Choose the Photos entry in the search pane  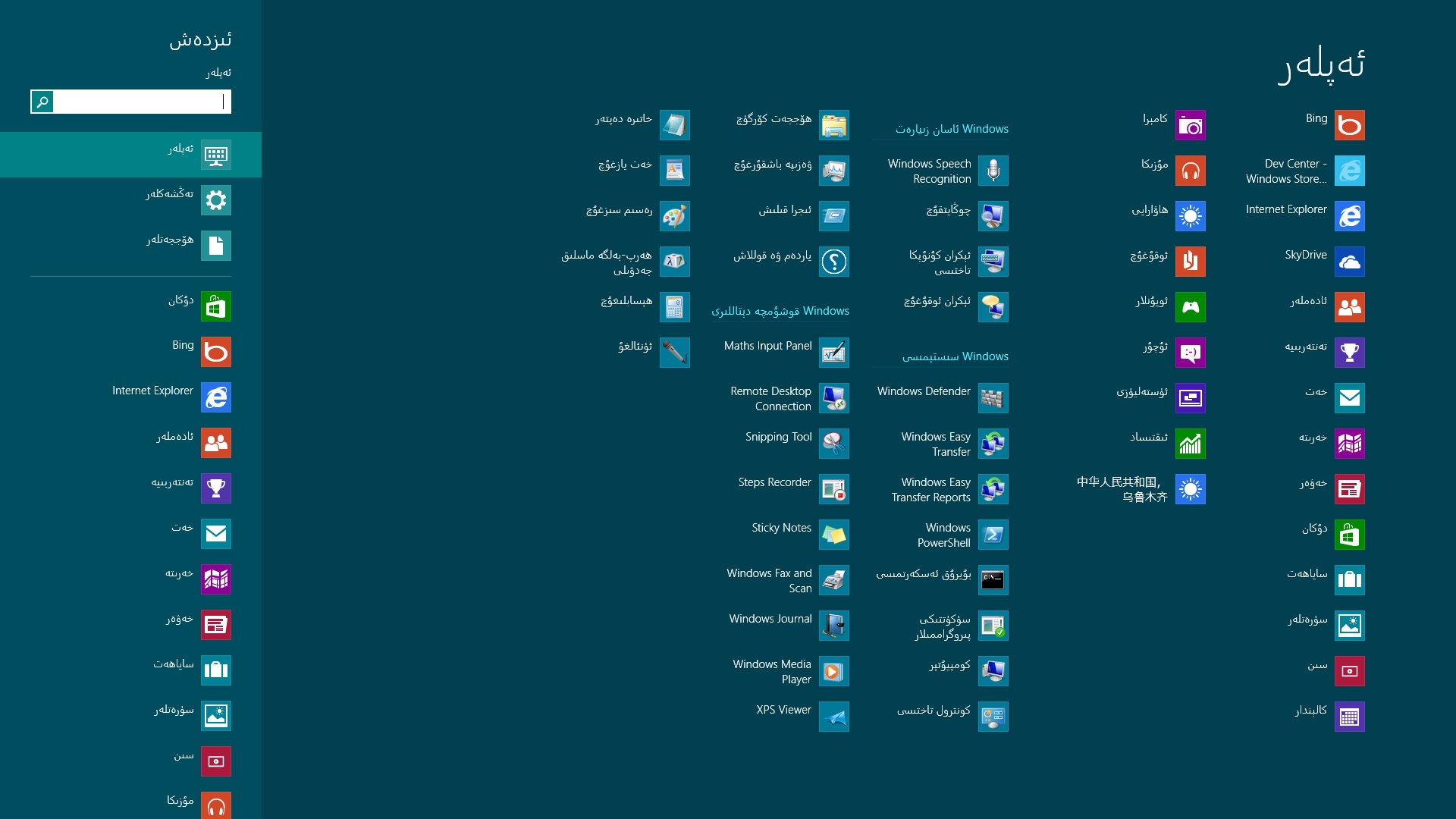point(130,716)
